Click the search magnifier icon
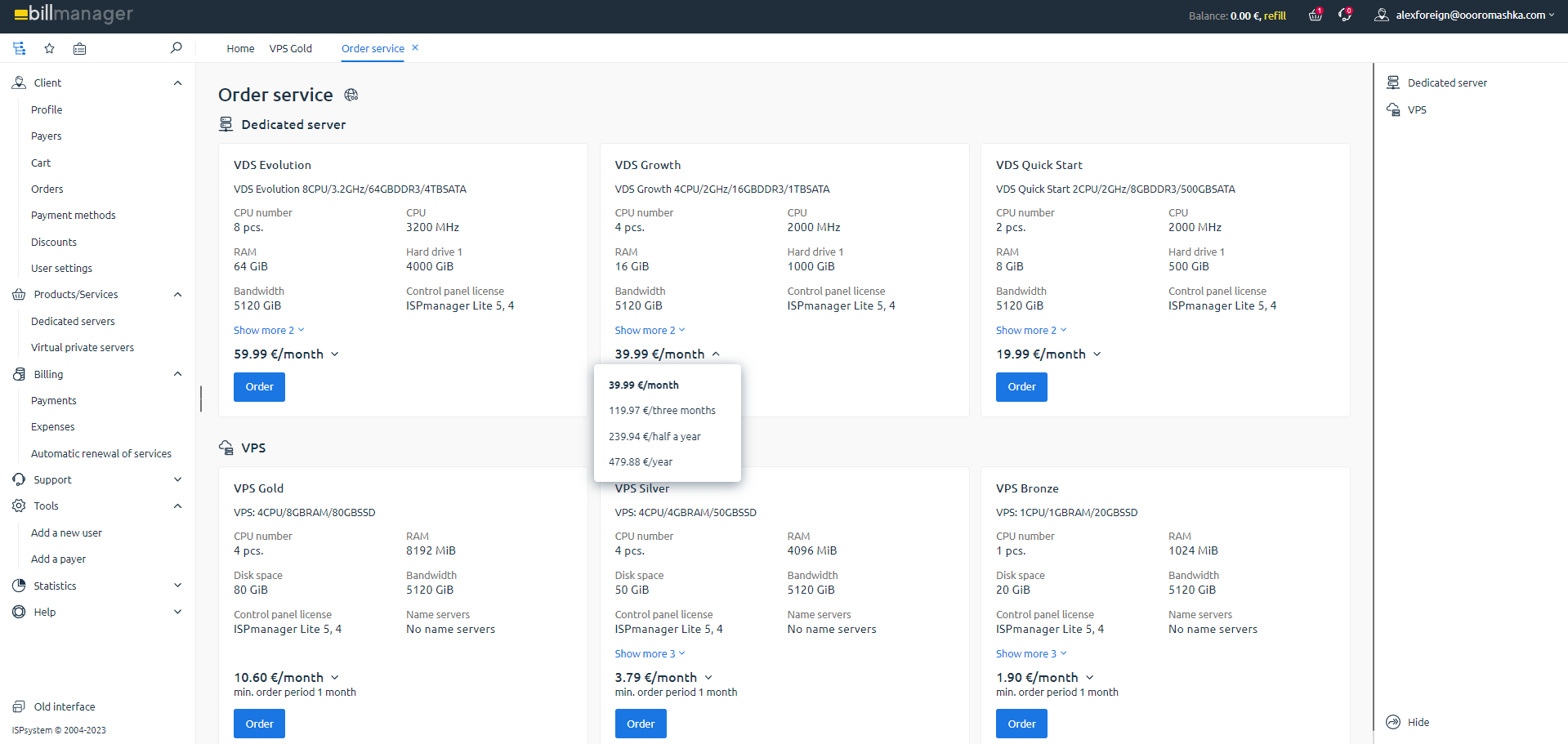1568x744 pixels. tap(176, 48)
